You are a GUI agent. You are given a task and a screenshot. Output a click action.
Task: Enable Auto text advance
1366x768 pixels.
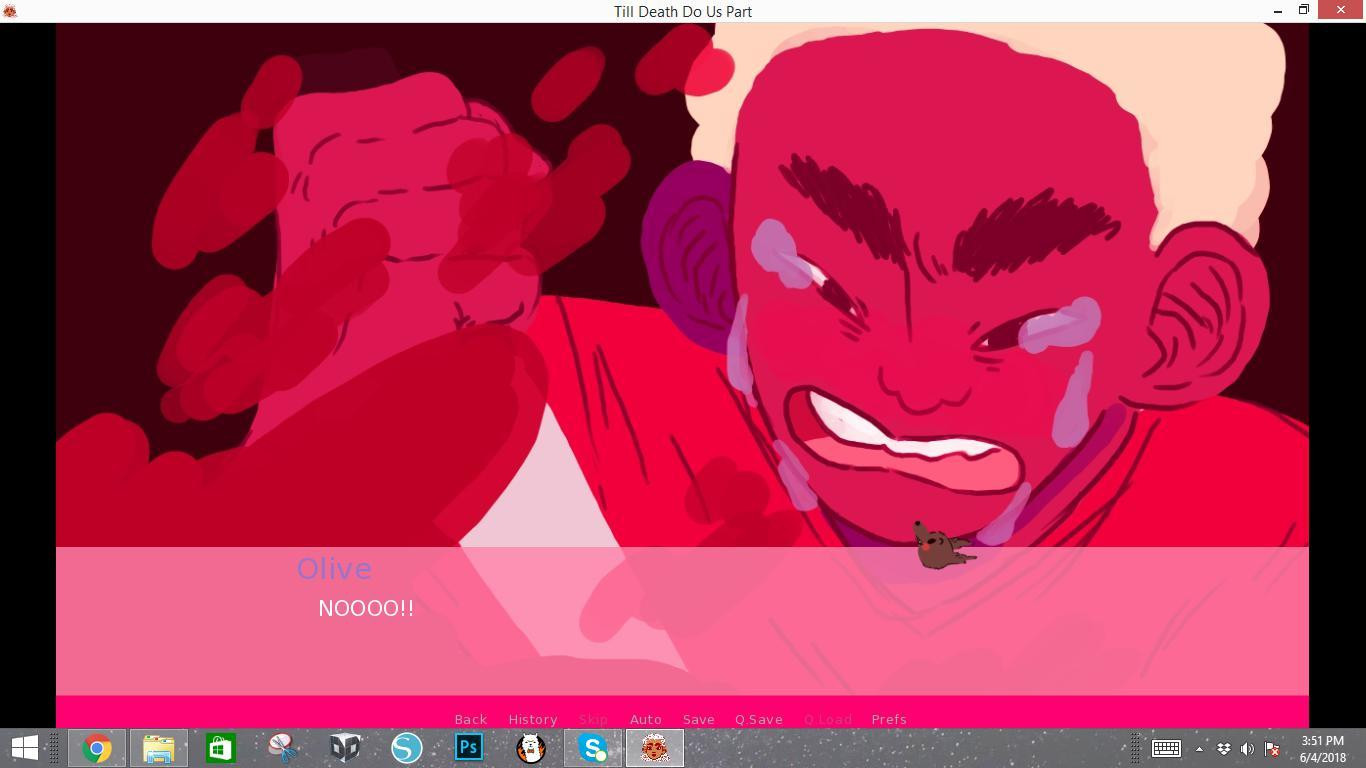(x=646, y=719)
